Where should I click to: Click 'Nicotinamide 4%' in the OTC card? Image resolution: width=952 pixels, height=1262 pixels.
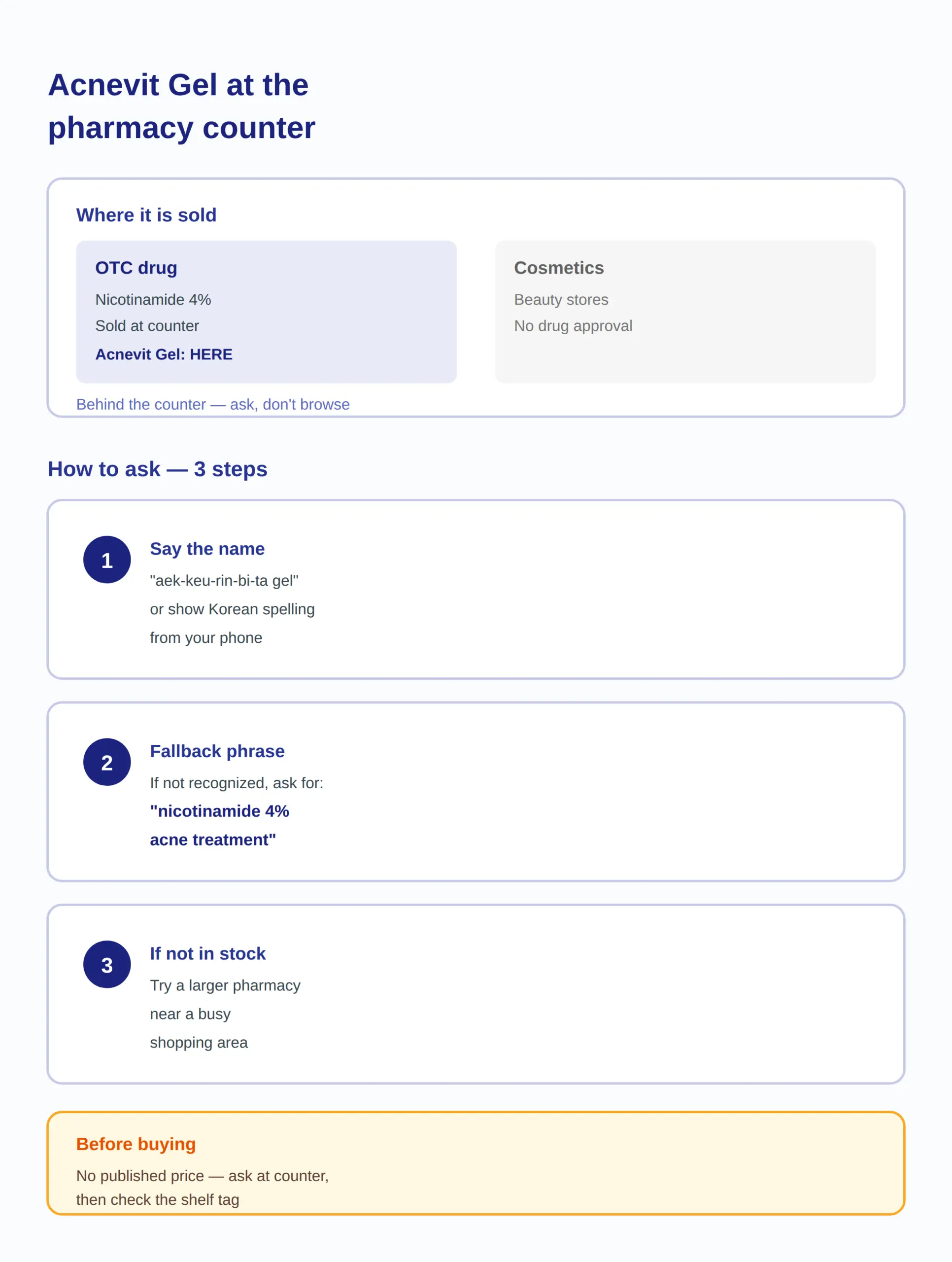[x=153, y=300]
